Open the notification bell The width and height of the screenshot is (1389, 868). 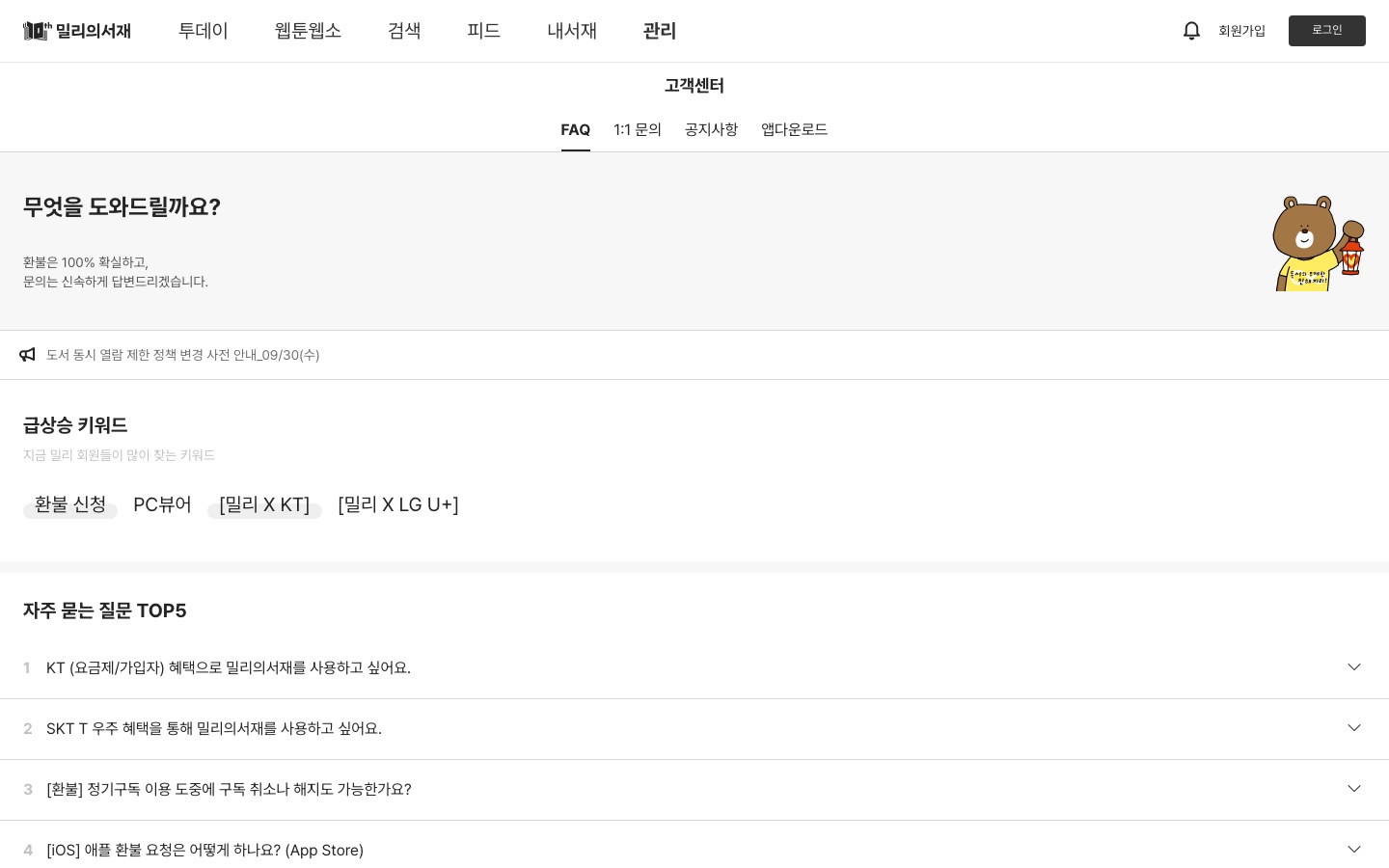[1191, 31]
